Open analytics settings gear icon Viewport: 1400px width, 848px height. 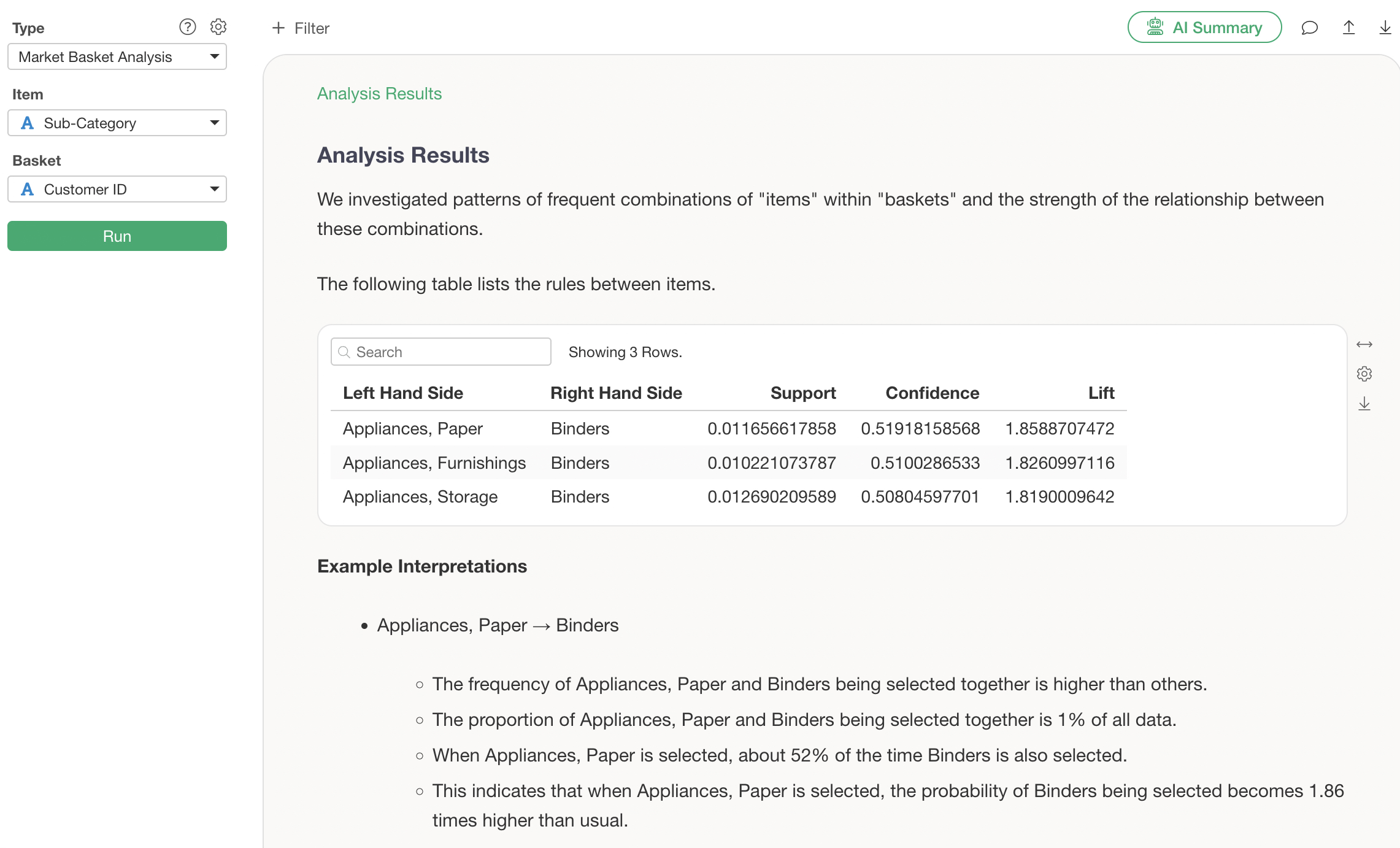[x=218, y=27]
